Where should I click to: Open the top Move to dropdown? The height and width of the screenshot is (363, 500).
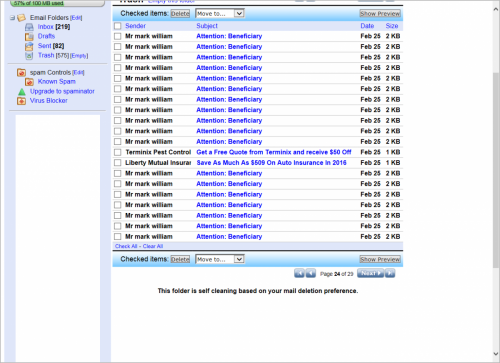220,14
